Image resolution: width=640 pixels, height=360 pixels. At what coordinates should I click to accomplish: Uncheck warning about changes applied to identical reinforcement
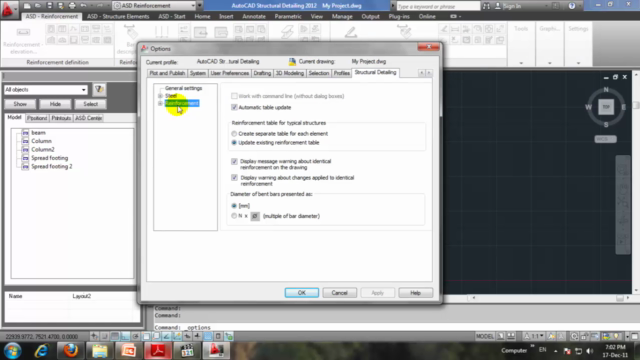pyautogui.click(x=234, y=178)
